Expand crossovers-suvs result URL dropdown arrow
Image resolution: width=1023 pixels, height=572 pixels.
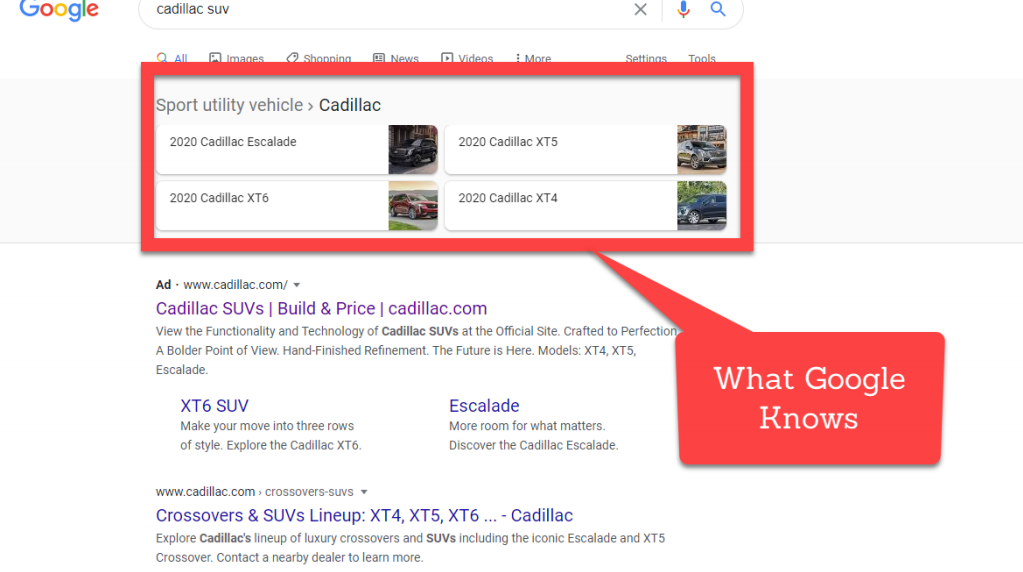pos(364,492)
